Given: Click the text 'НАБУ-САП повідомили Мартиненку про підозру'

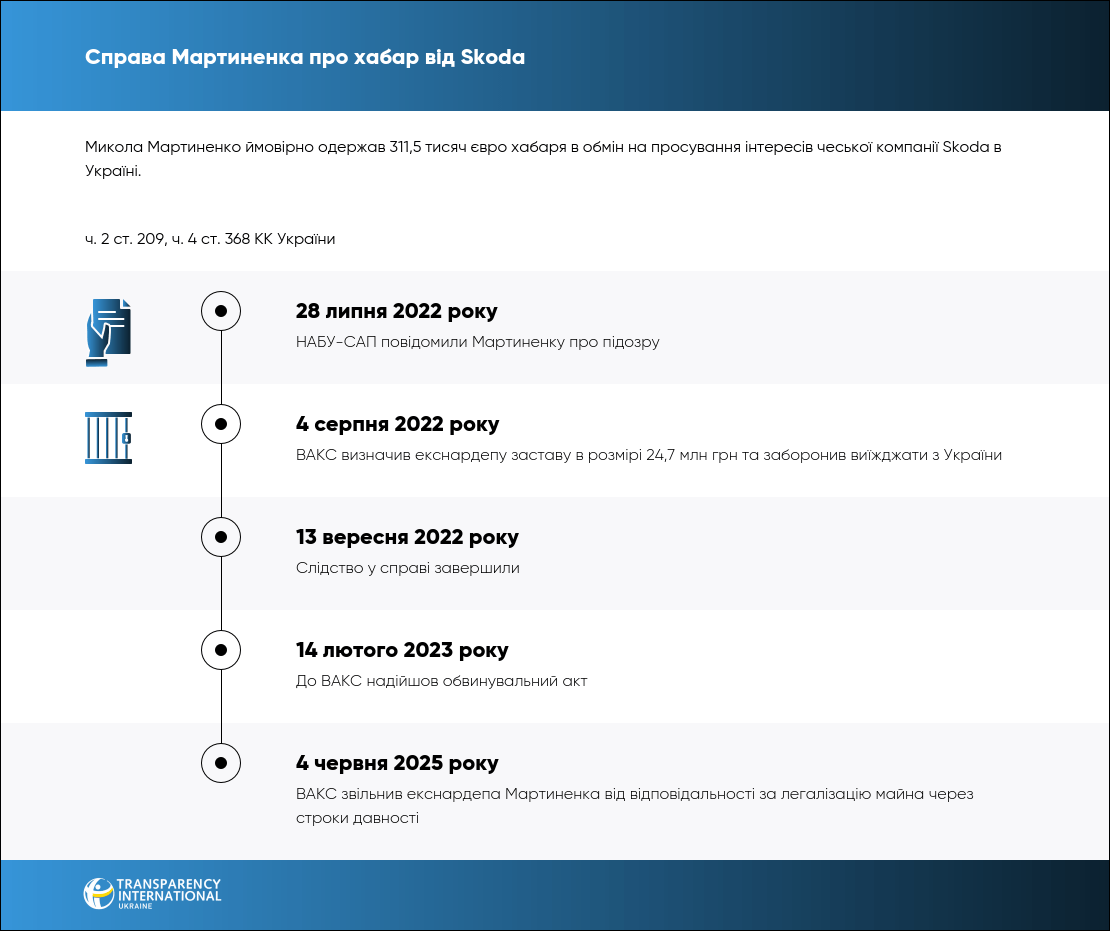Looking at the screenshot, I should point(477,342).
